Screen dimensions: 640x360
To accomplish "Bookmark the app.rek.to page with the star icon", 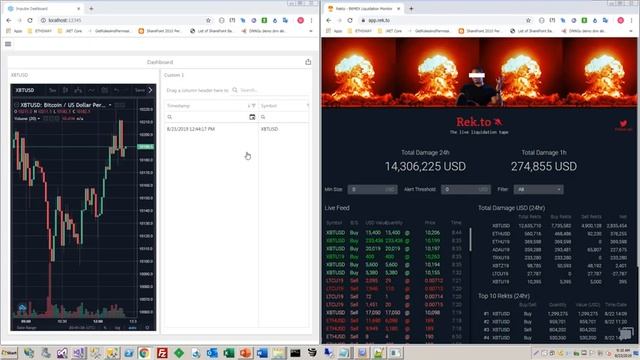I will pos(528,20).
